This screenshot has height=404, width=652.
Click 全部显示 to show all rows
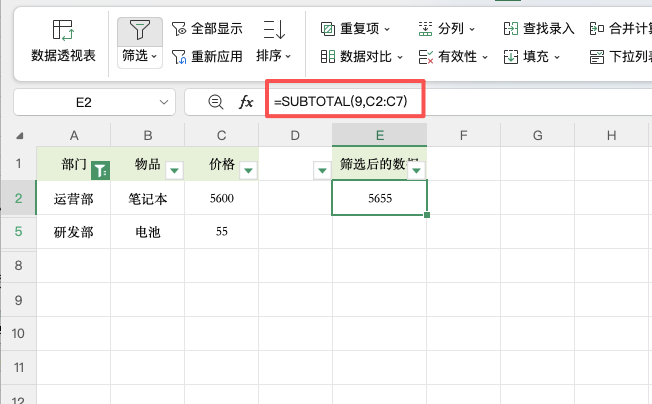click(207, 29)
